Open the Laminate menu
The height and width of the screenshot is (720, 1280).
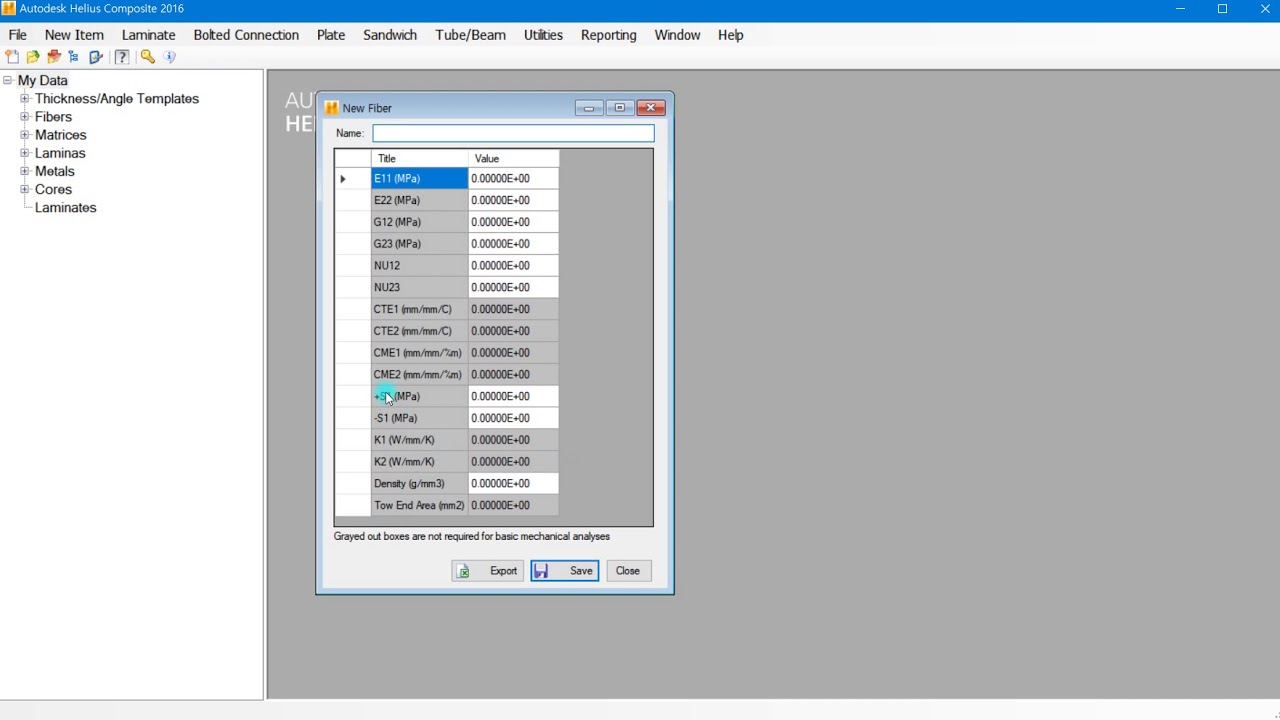(148, 35)
